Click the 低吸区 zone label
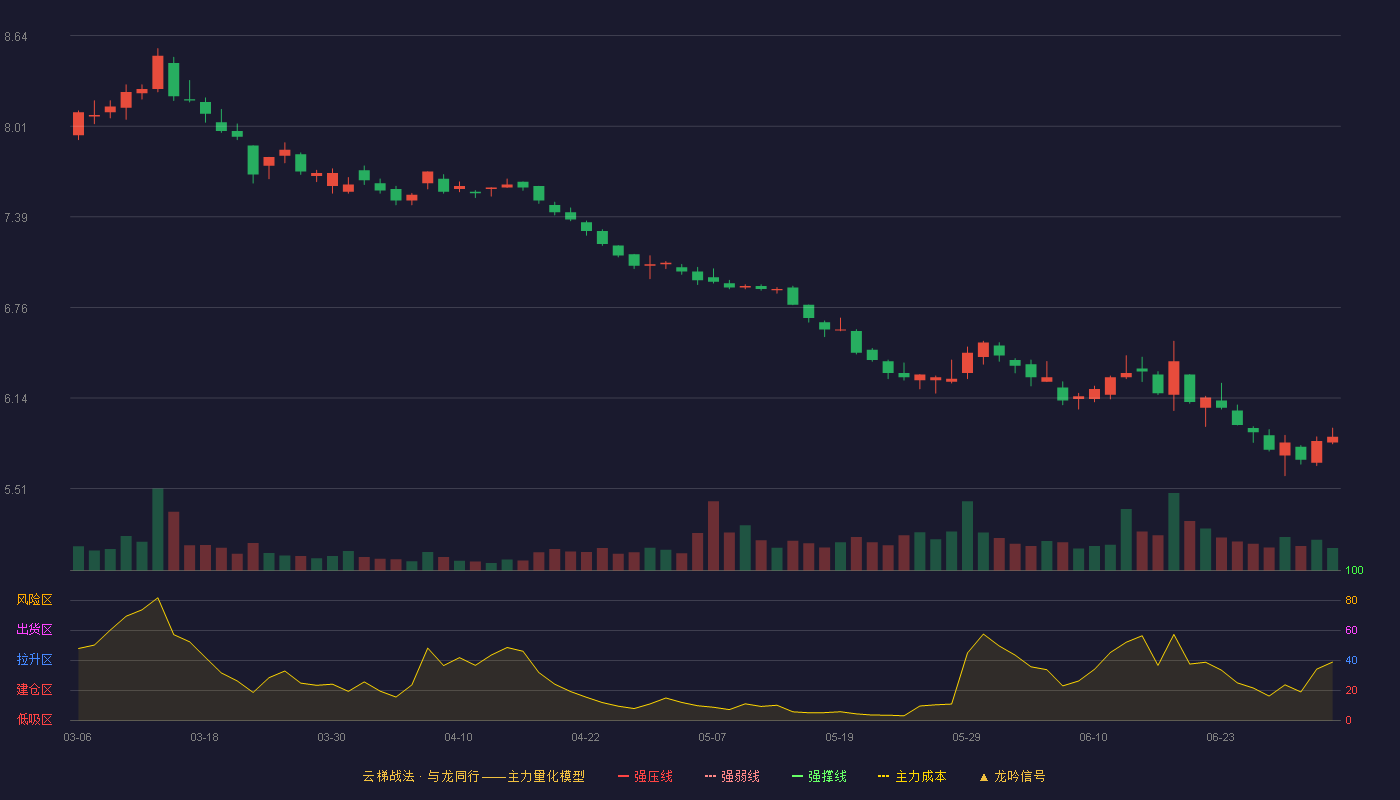The width and height of the screenshot is (1400, 800). (x=34, y=720)
